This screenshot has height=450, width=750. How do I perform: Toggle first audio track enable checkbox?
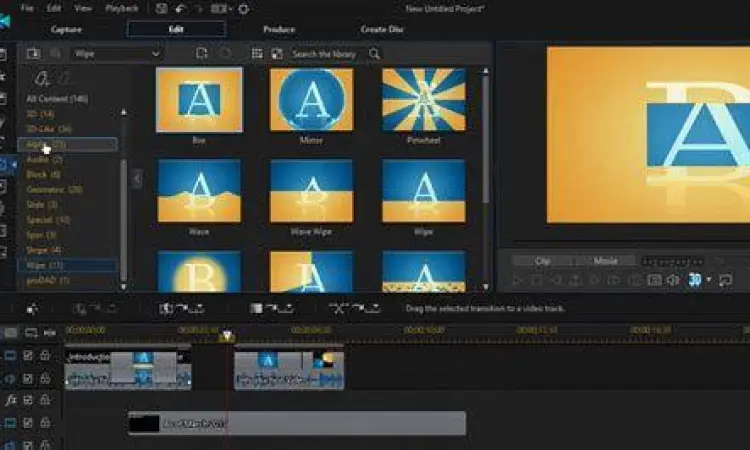click(28, 379)
